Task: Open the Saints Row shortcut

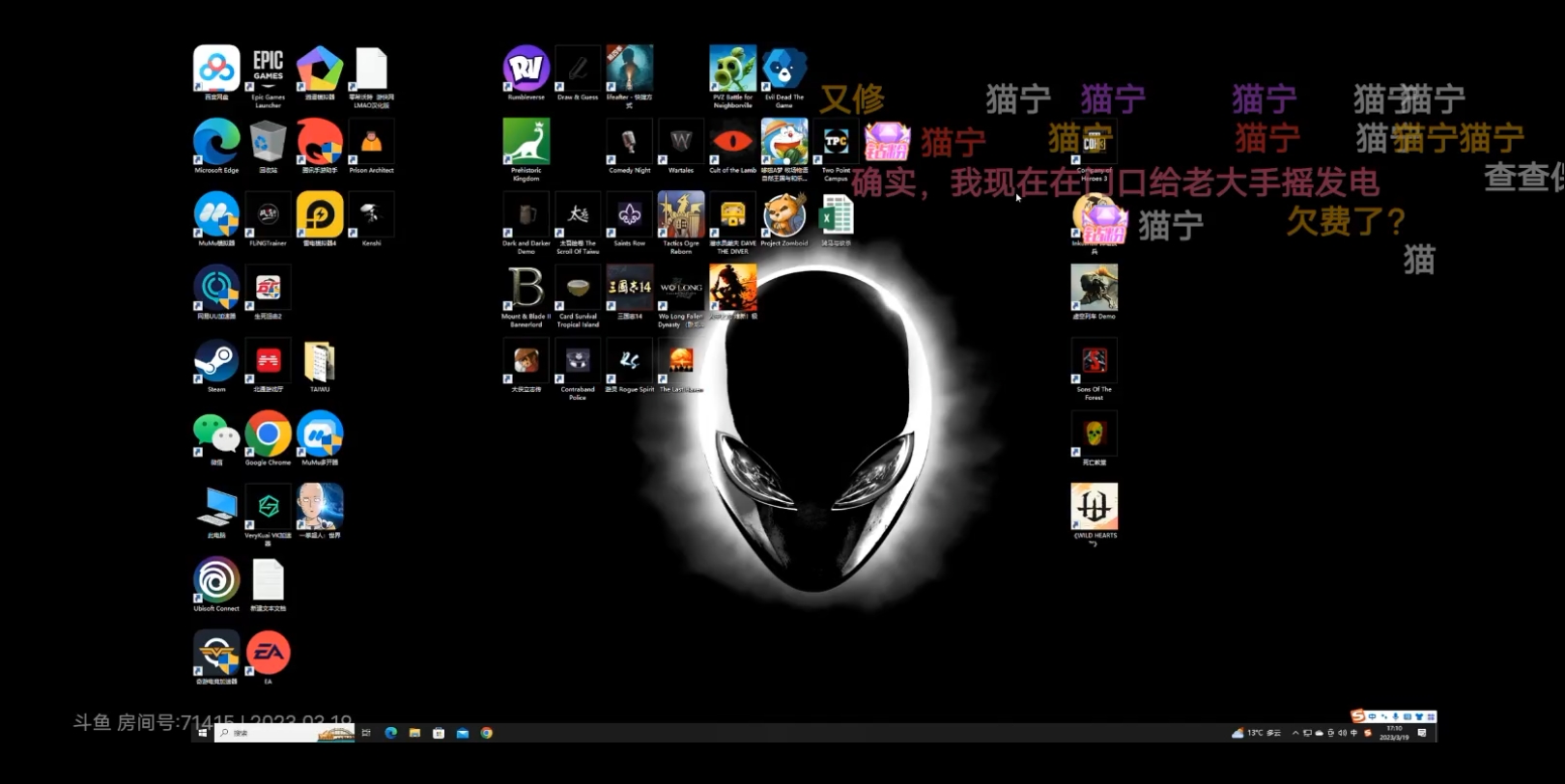Action: point(630,219)
